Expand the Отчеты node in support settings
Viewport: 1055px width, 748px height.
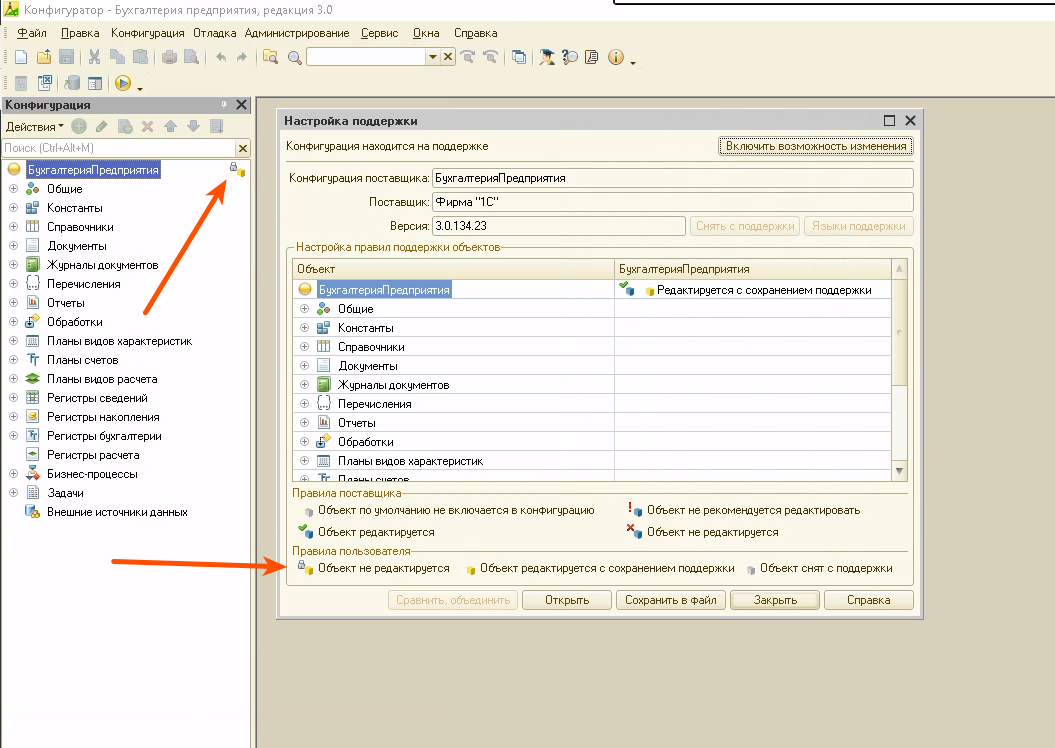coord(304,422)
